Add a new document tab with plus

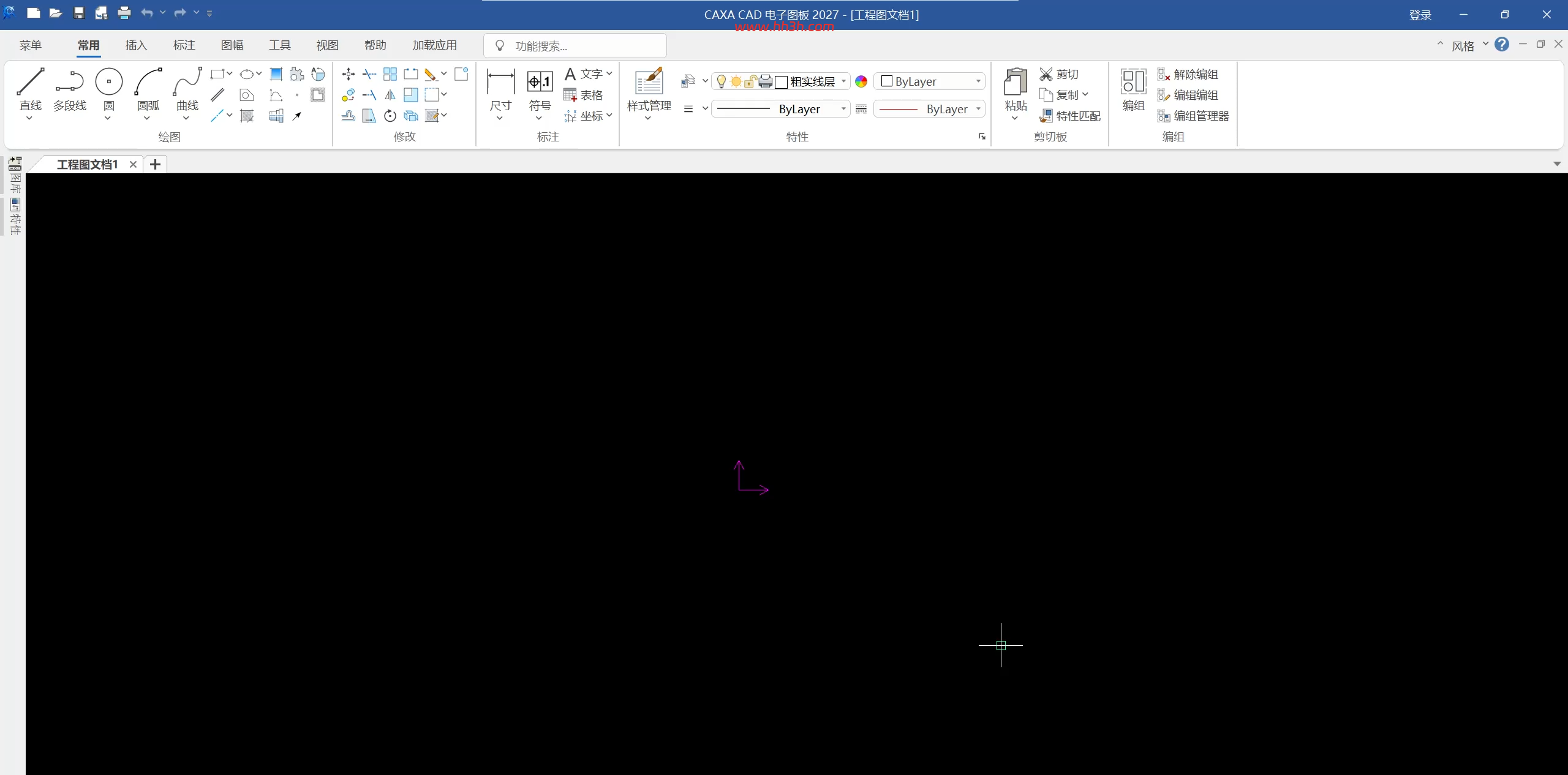pyautogui.click(x=155, y=164)
